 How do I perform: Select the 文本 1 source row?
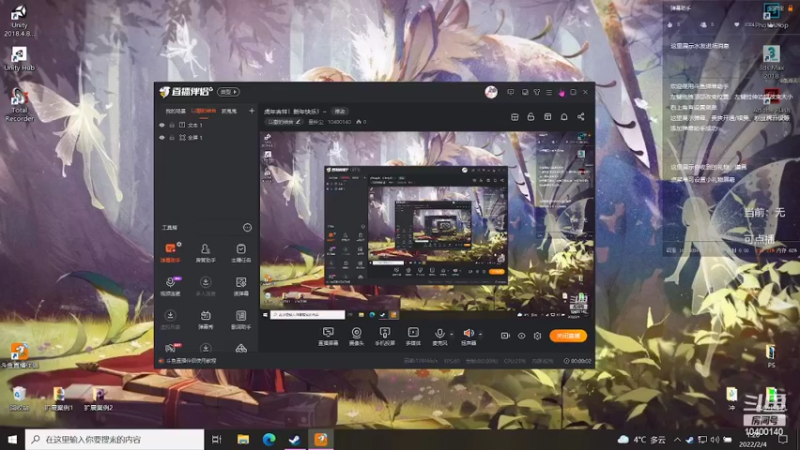click(206, 125)
